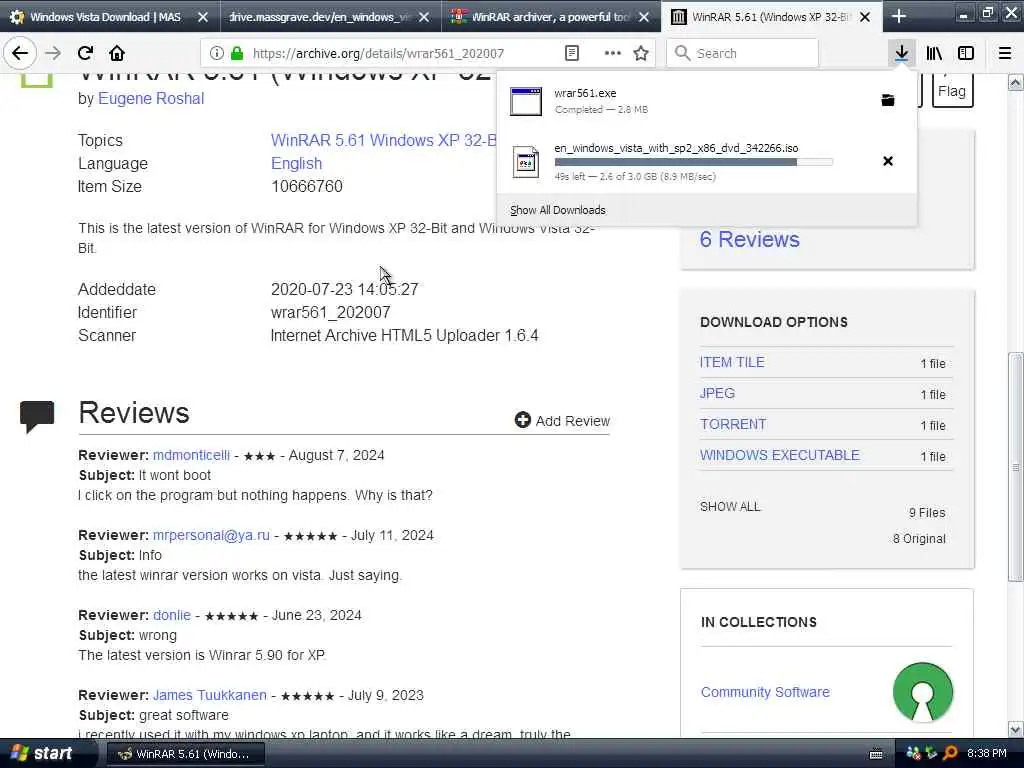The image size is (1024, 768).
Task: Select wrar561.exe completed download entry
Action: tap(707, 101)
